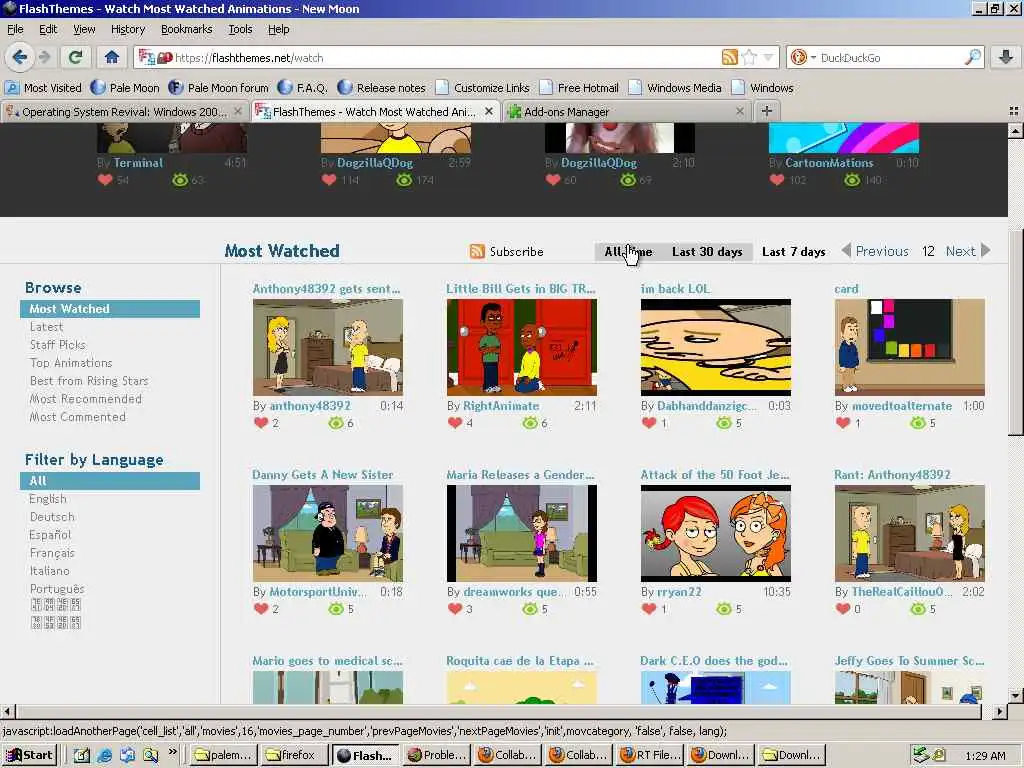Click the Pale Moon forum bookmark
Viewport: 1024px width, 768px height.
218,88
